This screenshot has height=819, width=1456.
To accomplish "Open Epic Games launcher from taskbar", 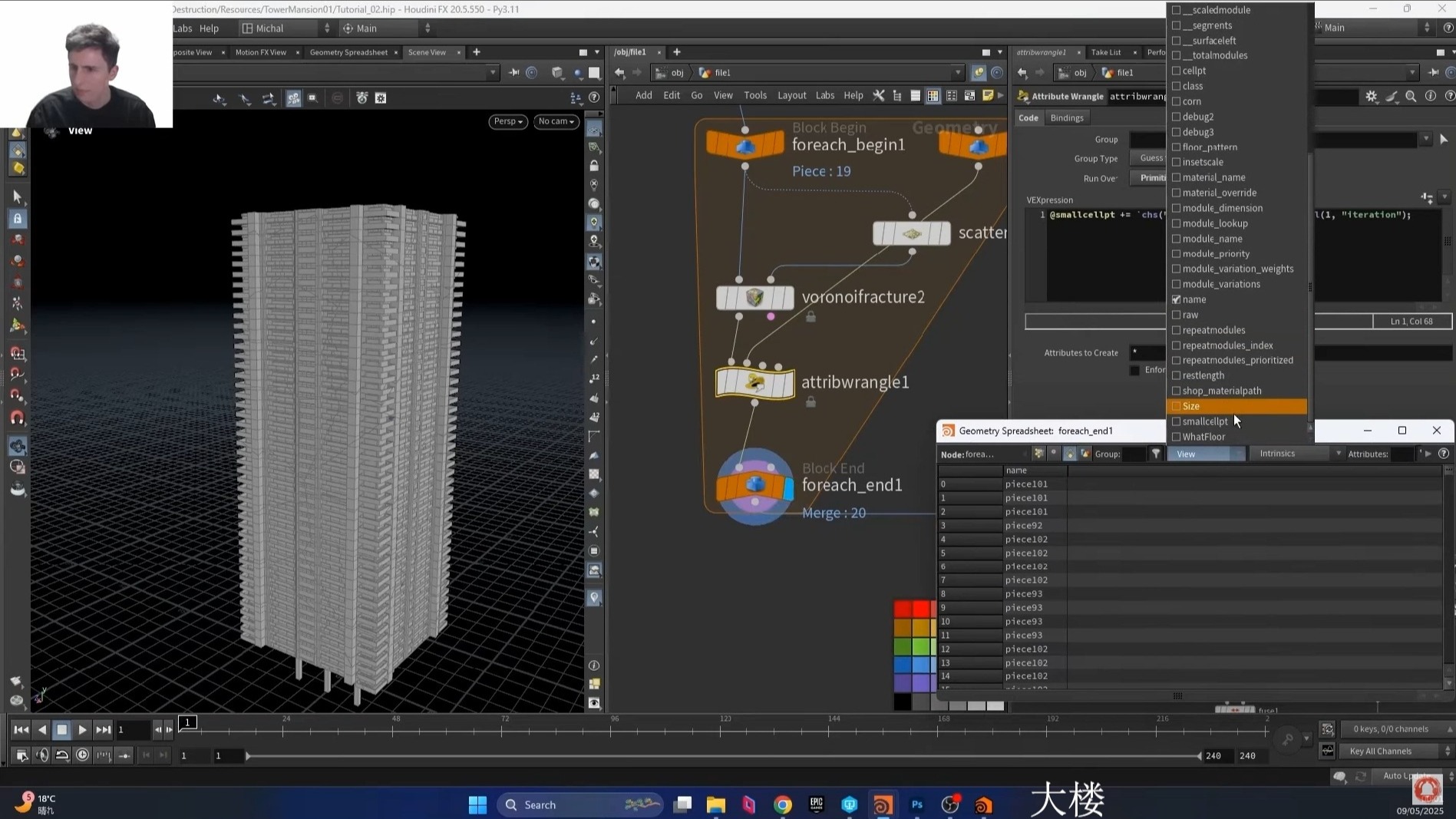I will pyautogui.click(x=816, y=804).
